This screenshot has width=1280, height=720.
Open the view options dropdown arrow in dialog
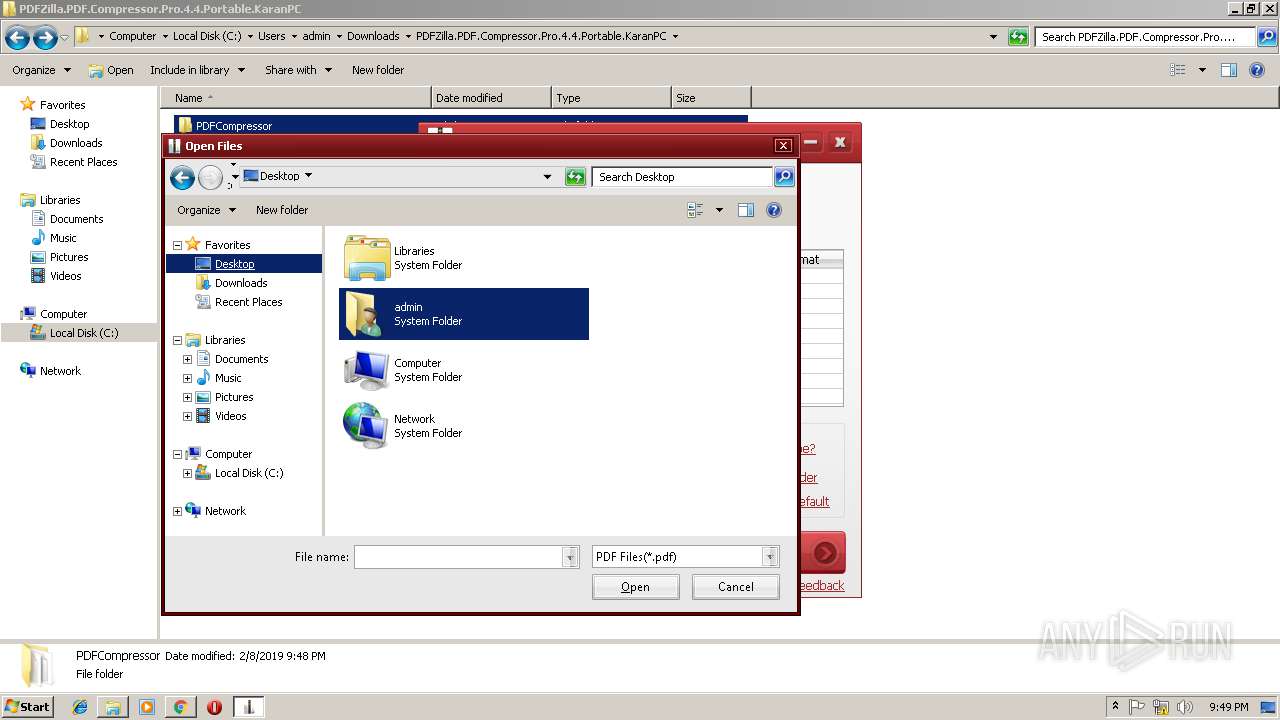pyautogui.click(x=719, y=210)
